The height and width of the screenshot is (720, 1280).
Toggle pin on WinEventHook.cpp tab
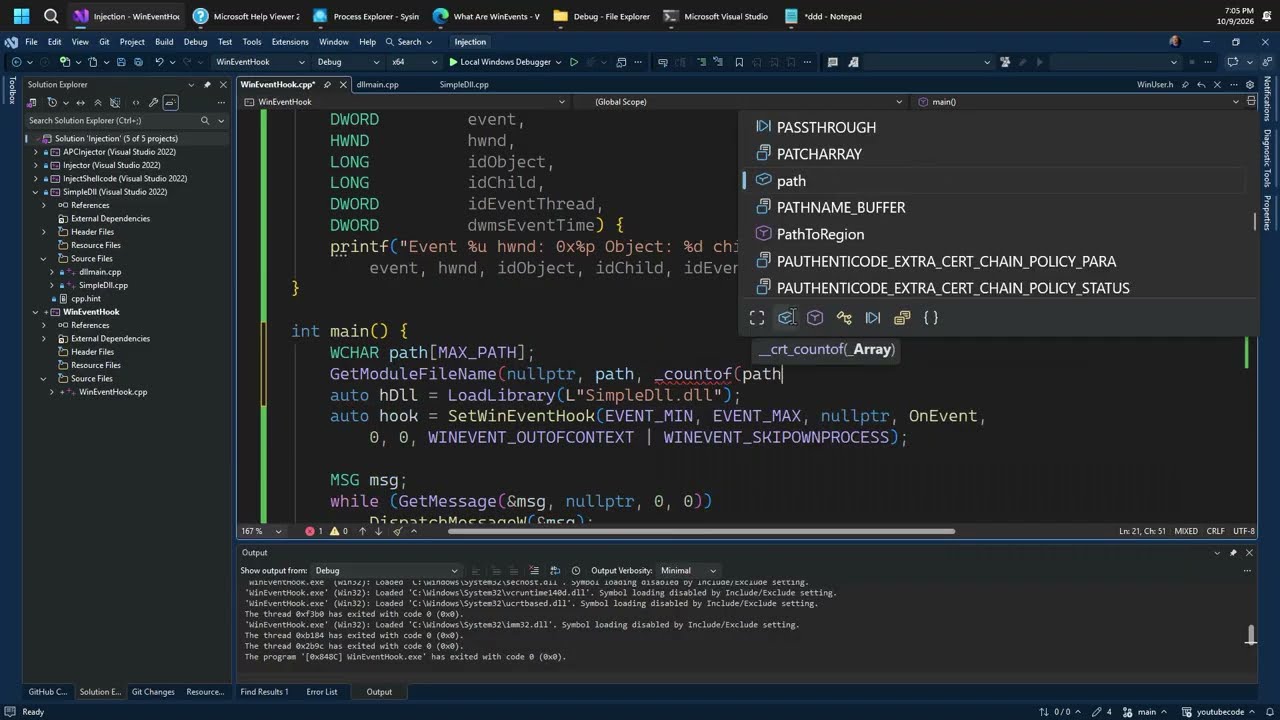pos(326,85)
